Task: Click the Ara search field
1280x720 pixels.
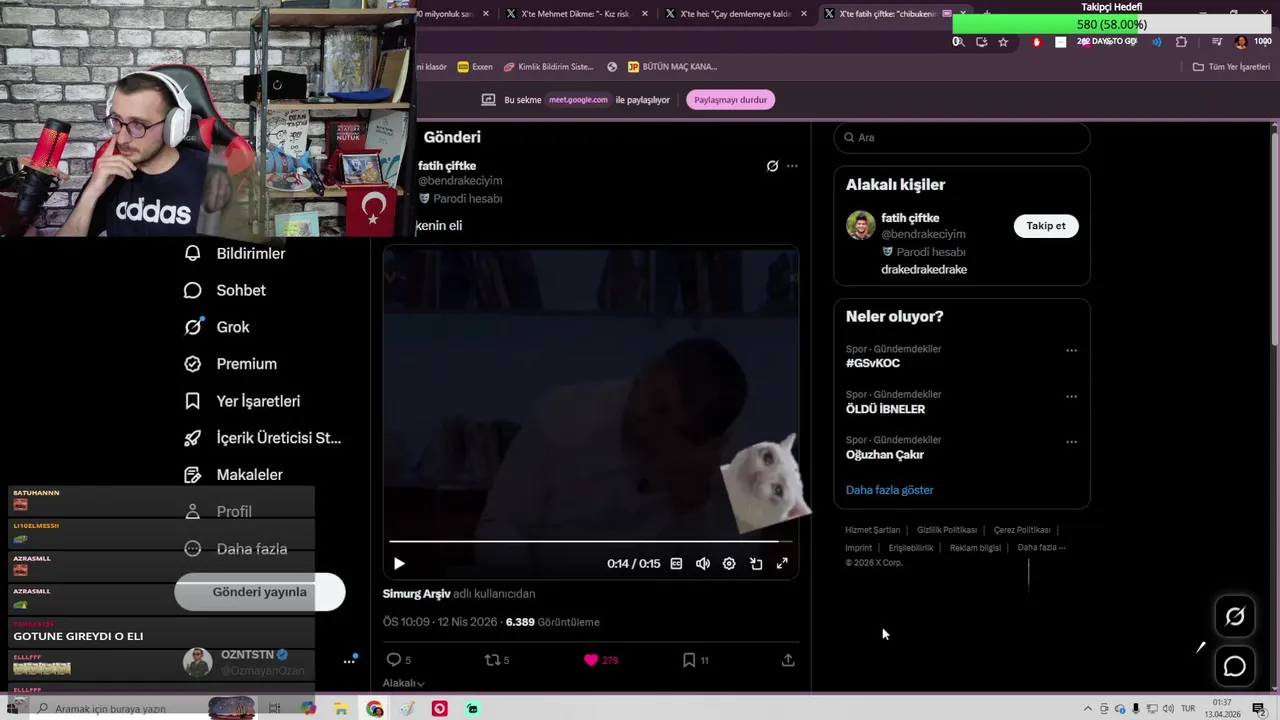Action: click(x=961, y=137)
